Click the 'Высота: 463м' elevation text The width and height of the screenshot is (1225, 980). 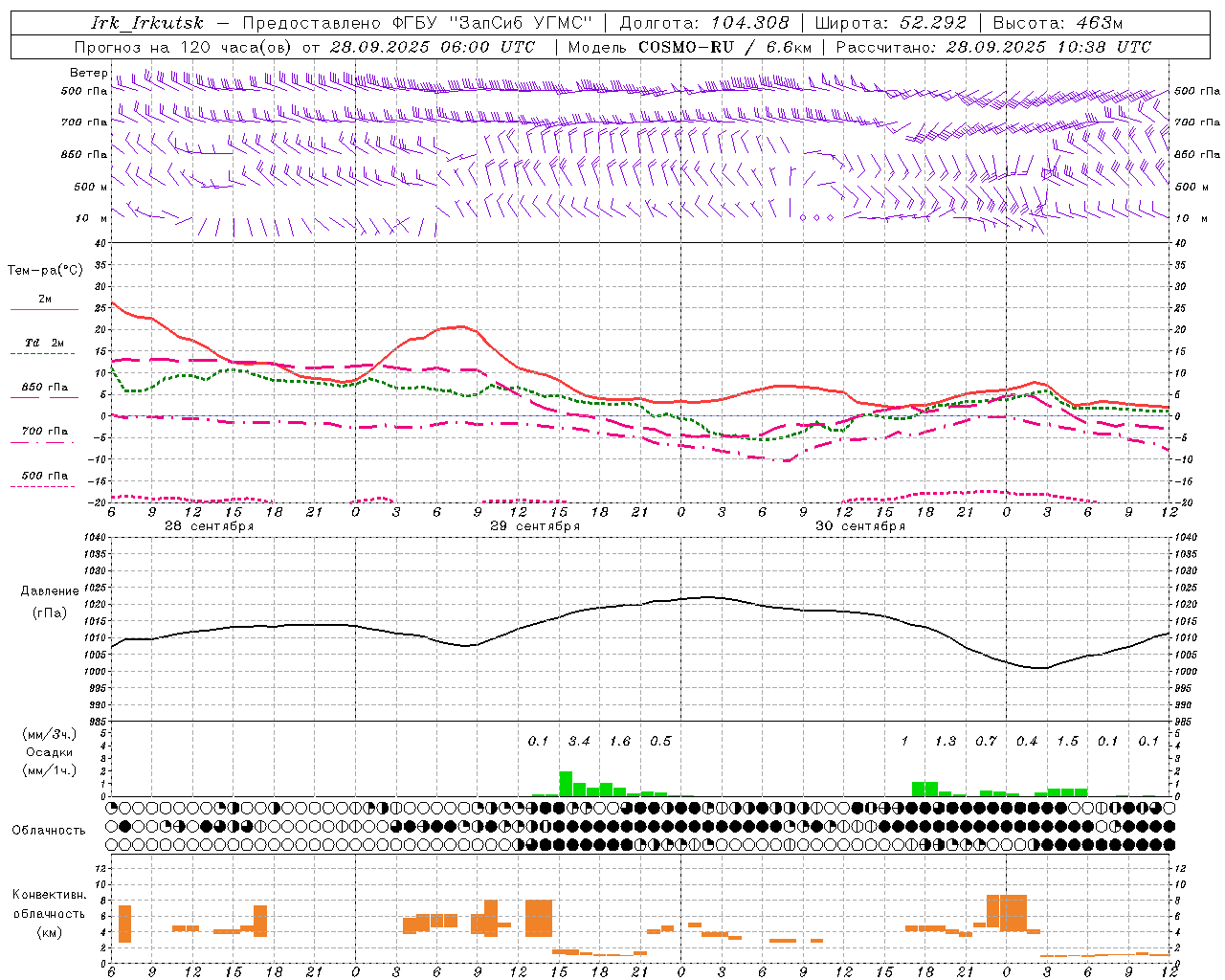1058,23
